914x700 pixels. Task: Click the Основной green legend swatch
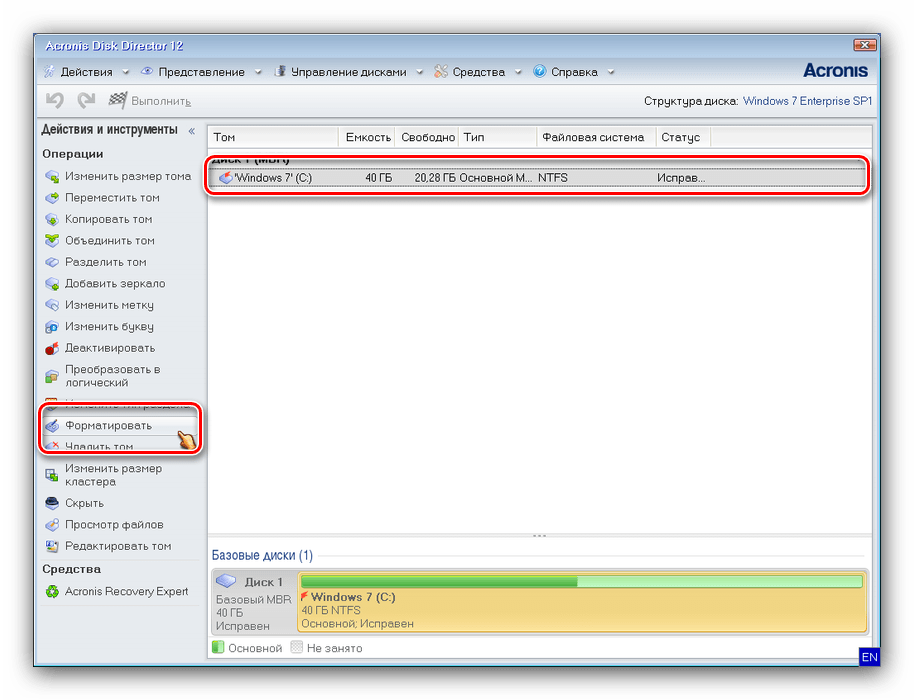pyautogui.click(x=218, y=647)
